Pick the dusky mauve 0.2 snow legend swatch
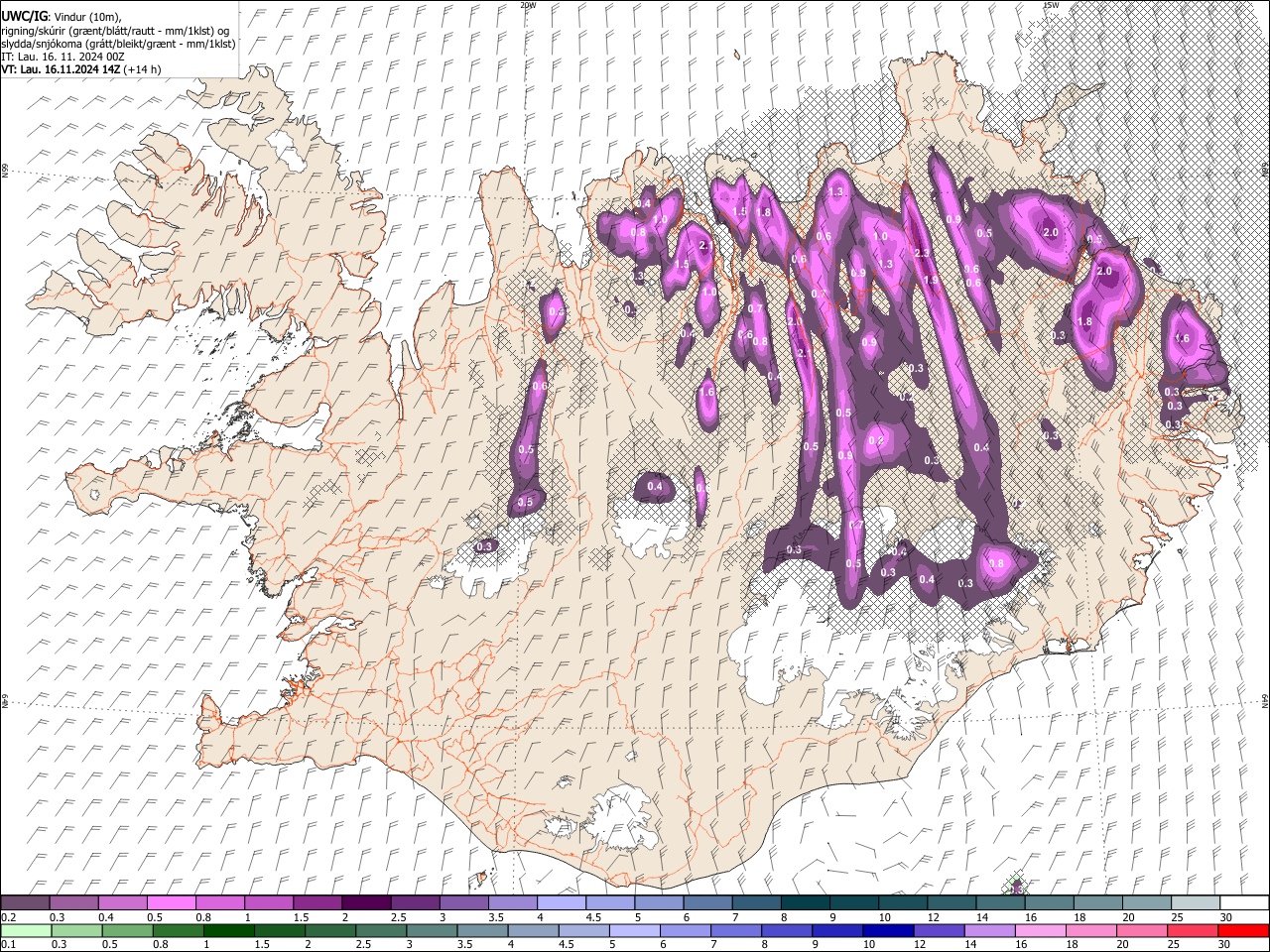 pos(26,902)
